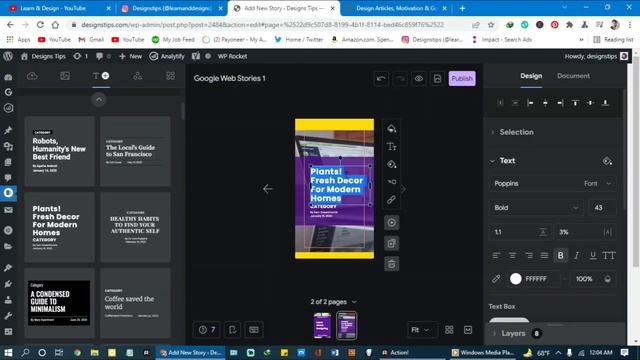Choose The Local's Guide to San Francisco text set

click(x=135, y=151)
